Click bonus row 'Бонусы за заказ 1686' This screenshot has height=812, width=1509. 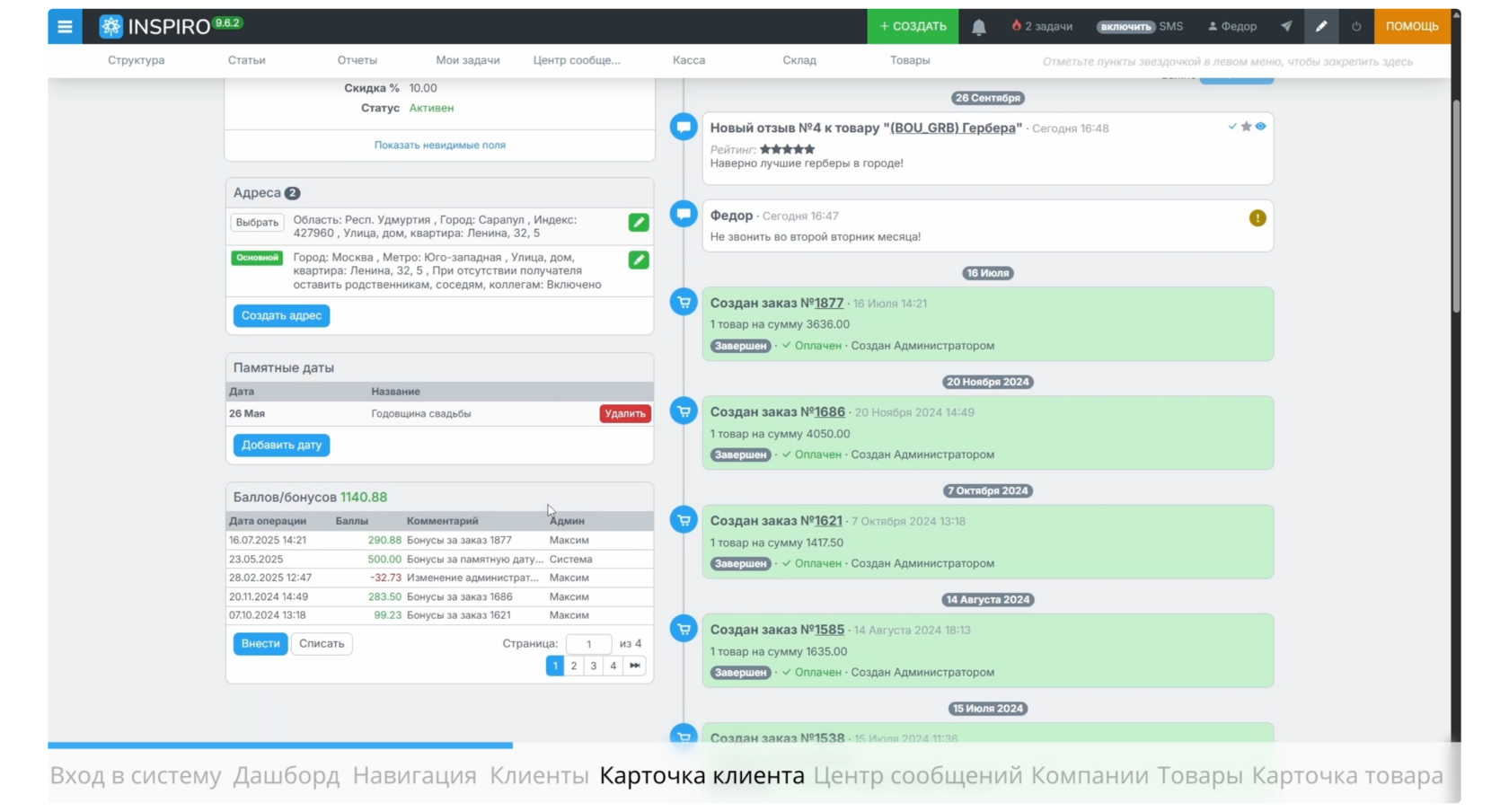pyautogui.click(x=439, y=596)
